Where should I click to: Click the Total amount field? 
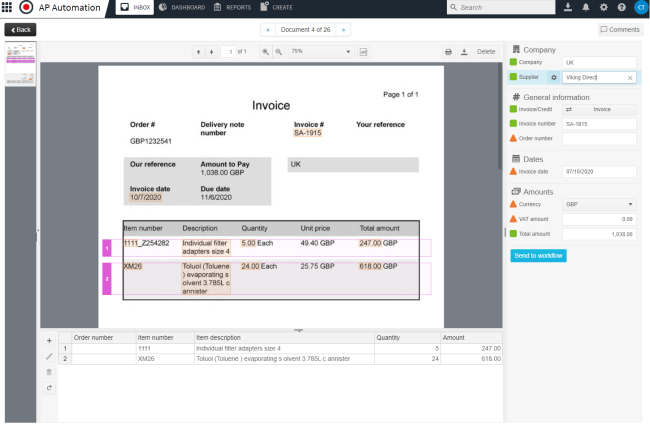[x=599, y=234]
